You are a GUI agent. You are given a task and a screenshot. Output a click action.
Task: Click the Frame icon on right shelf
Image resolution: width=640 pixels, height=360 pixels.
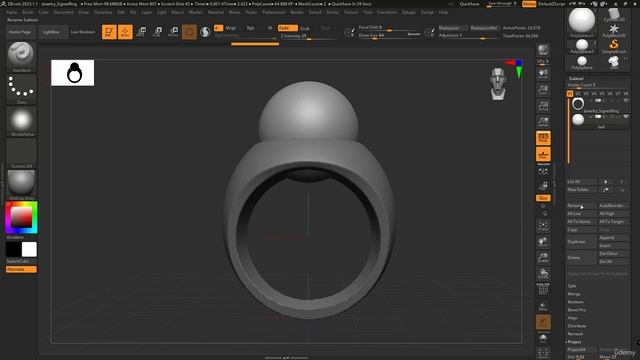pyautogui.click(x=543, y=226)
